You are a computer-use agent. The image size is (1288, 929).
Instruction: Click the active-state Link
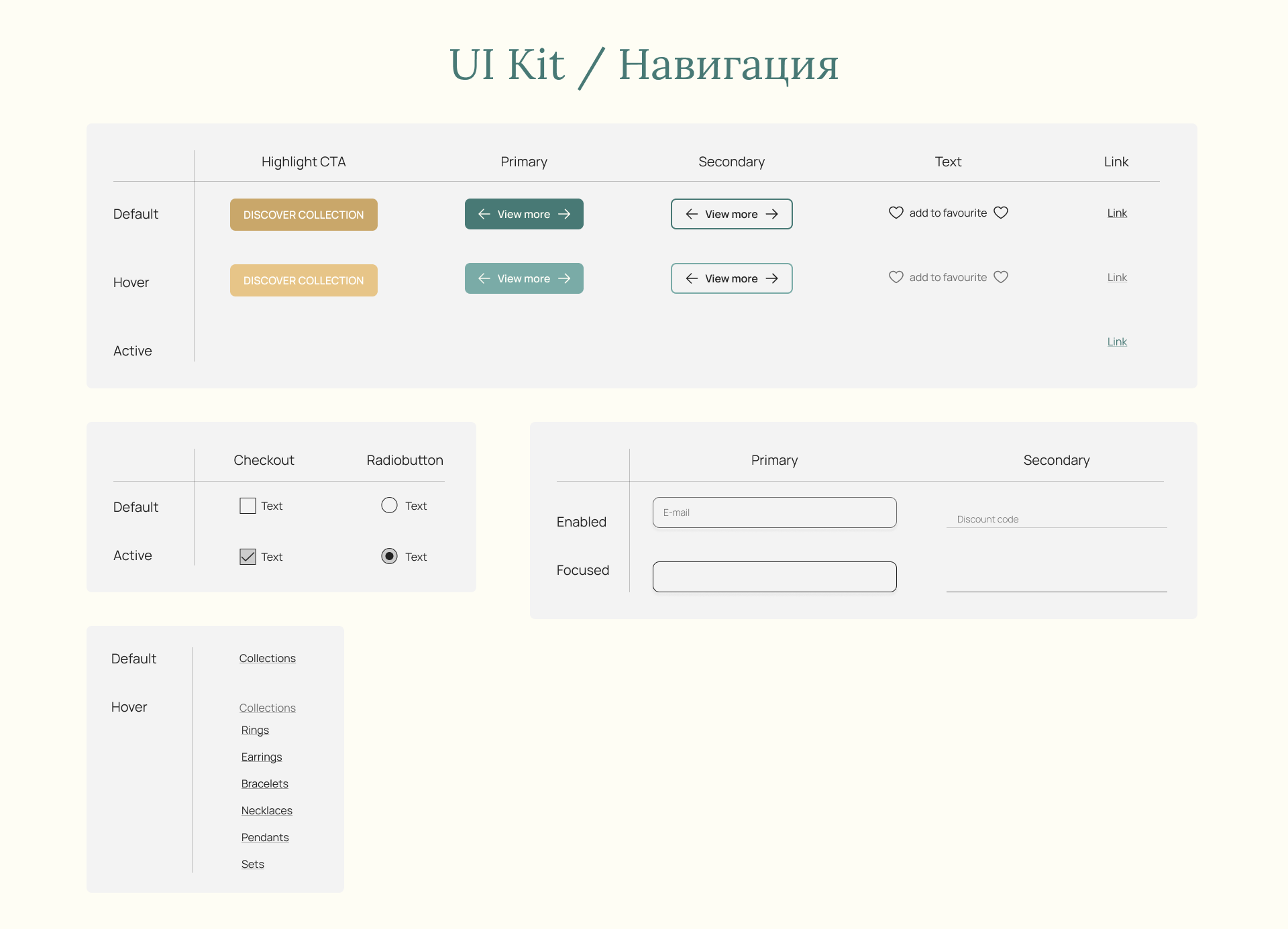[1116, 341]
